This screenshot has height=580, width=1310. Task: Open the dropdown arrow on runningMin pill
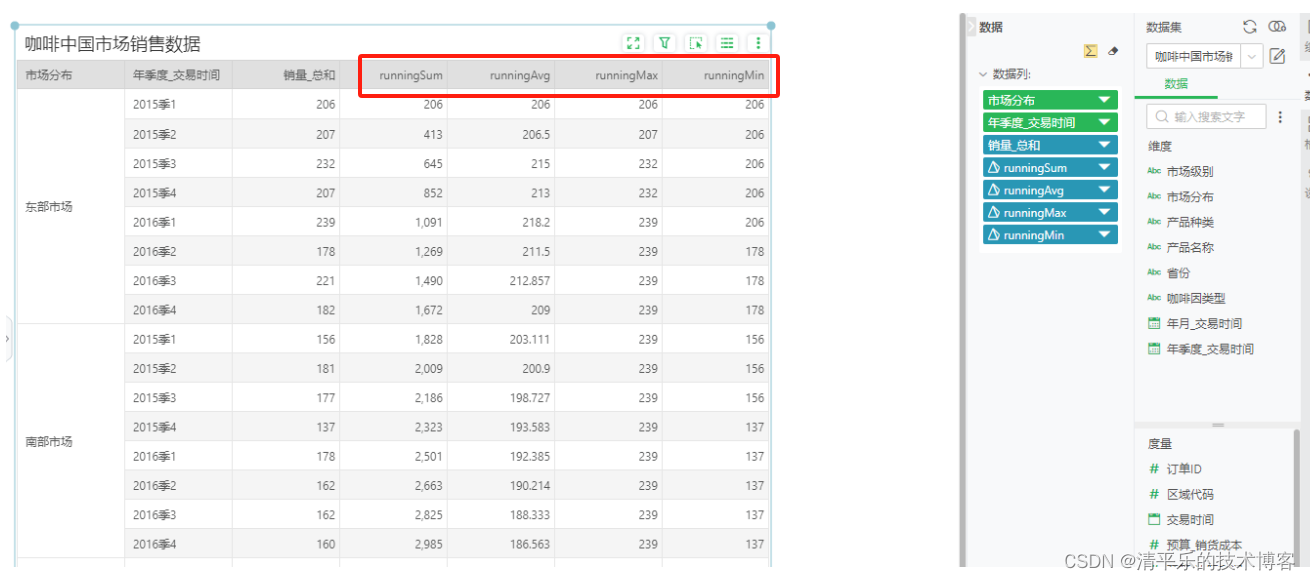pos(1105,235)
